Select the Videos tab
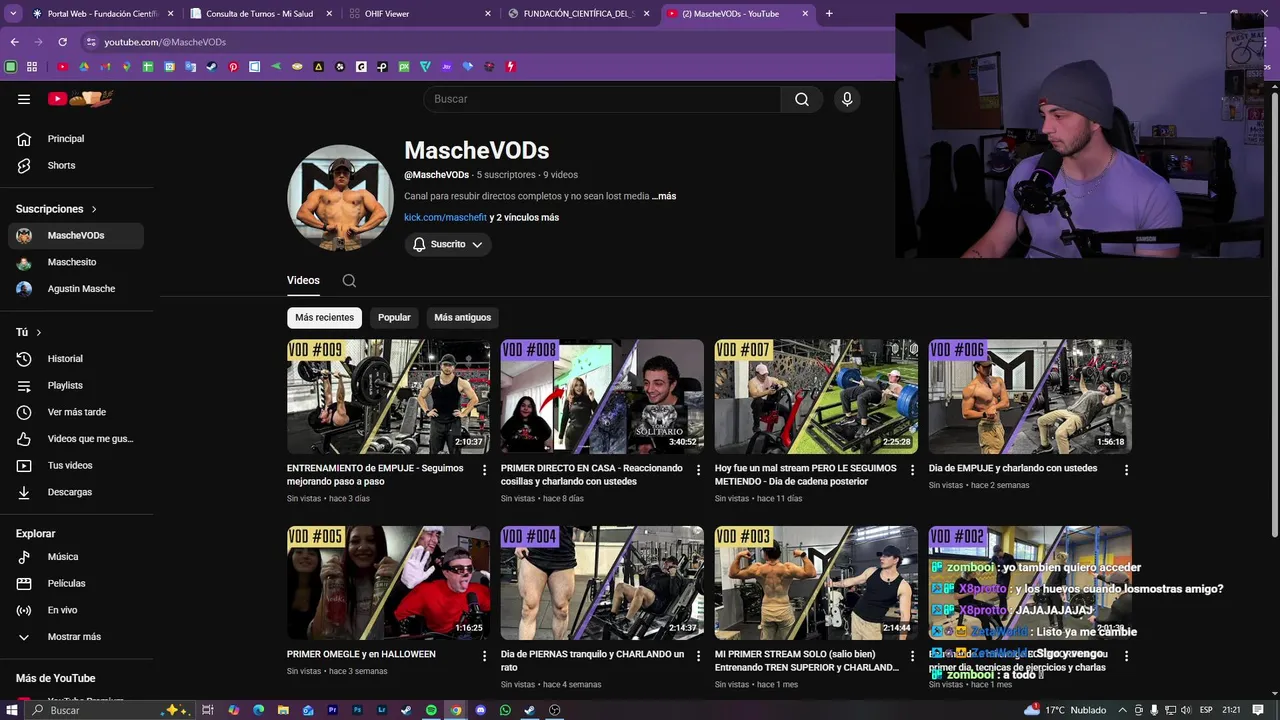Screen dimensions: 1280x720 pyautogui.click(x=303, y=281)
